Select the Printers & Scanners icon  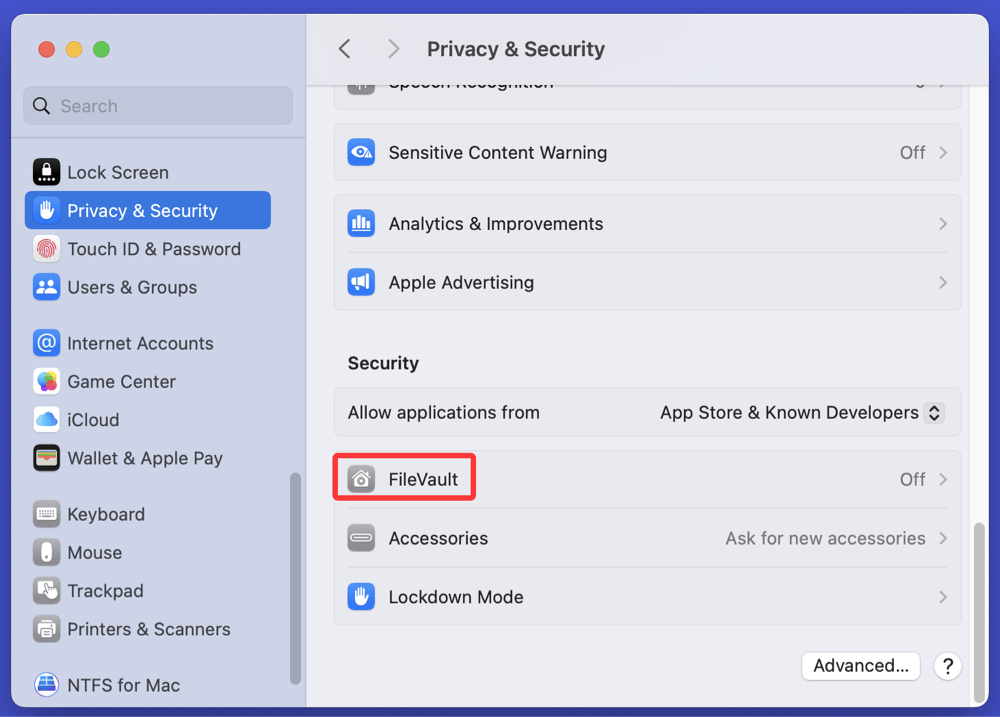click(46, 629)
